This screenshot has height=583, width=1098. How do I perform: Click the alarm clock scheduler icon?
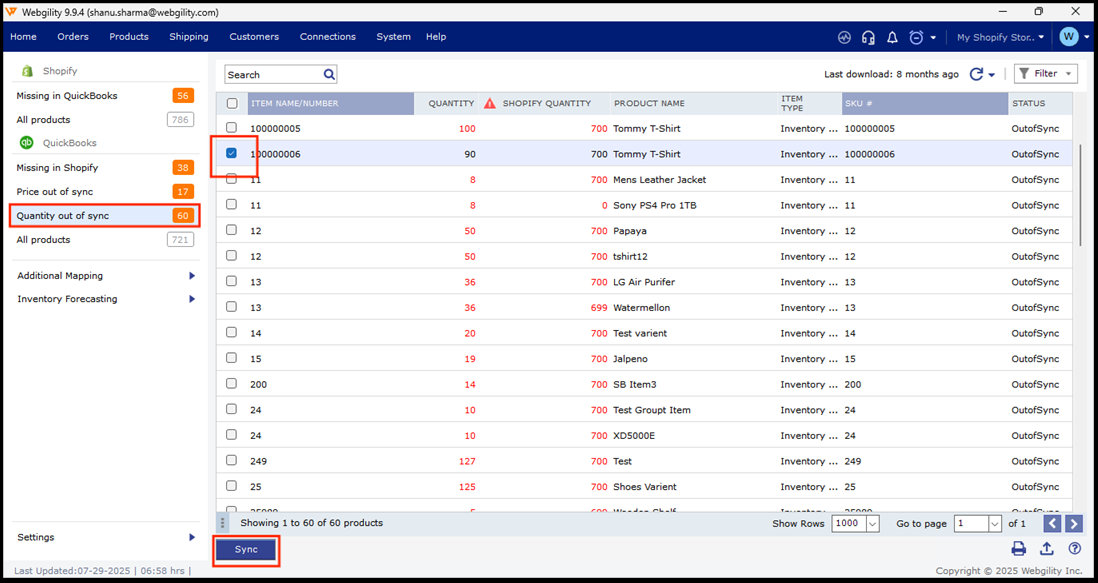point(916,37)
